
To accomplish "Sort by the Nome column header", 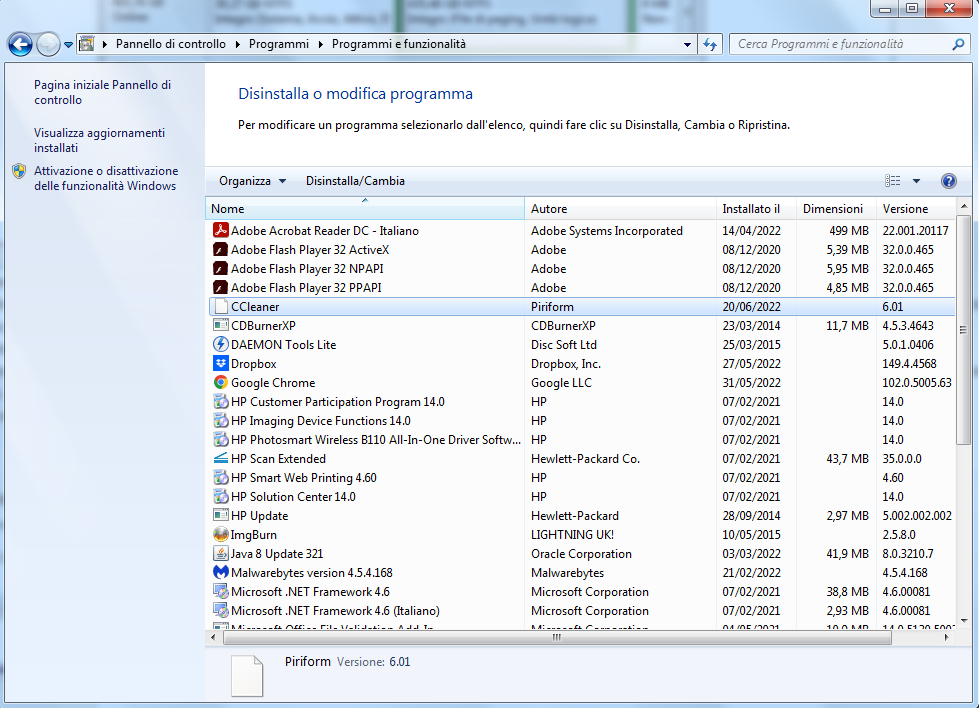I will pos(365,209).
